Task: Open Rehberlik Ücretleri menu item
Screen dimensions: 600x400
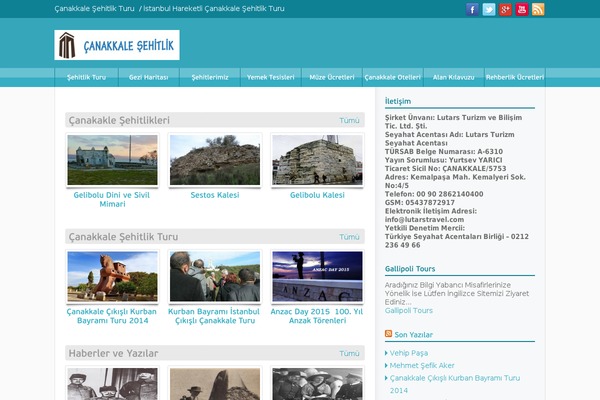Action: click(x=515, y=77)
